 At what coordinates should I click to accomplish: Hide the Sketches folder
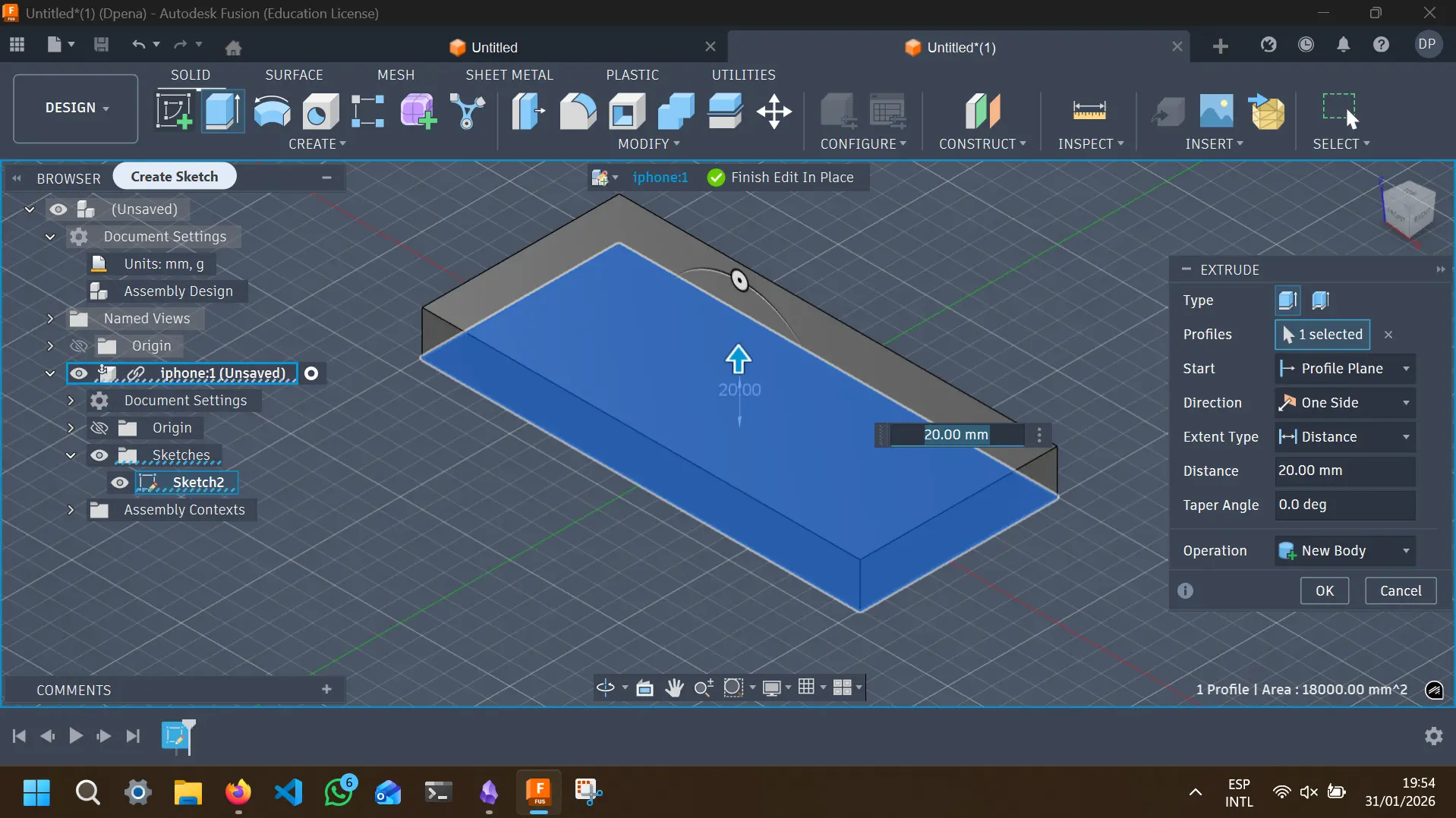pos(99,455)
